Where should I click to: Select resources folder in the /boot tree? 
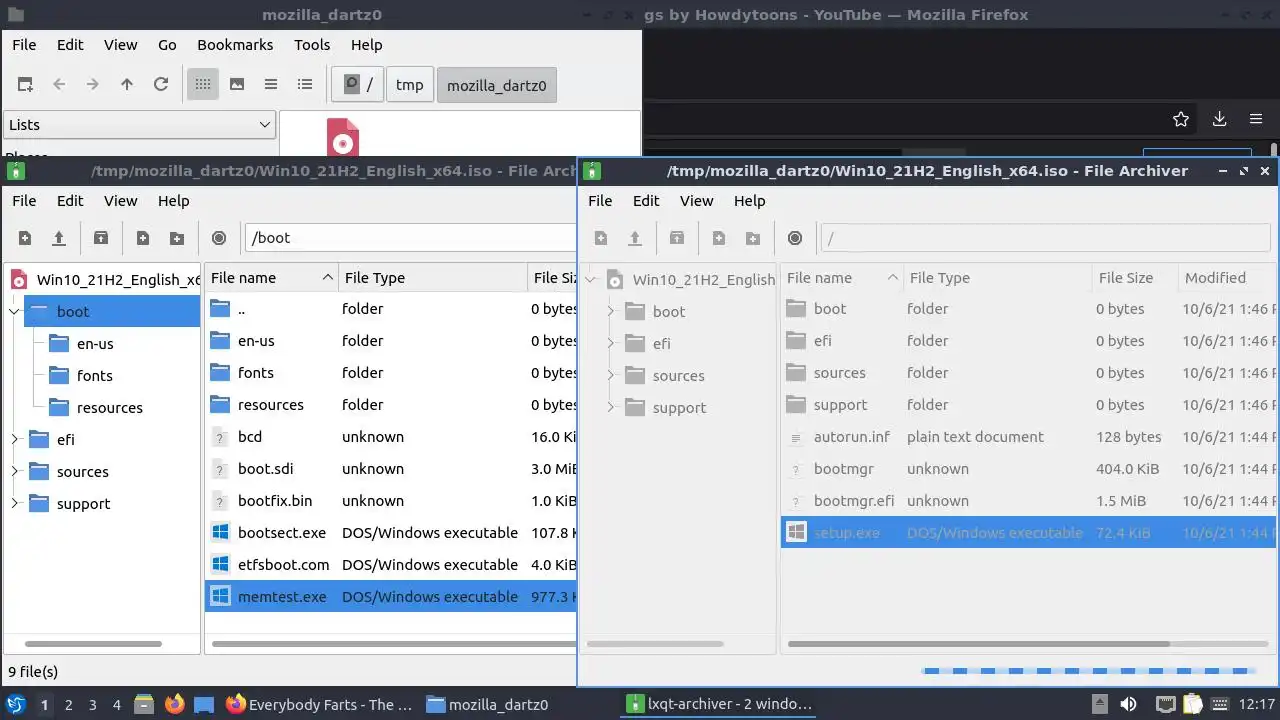[x=109, y=408]
